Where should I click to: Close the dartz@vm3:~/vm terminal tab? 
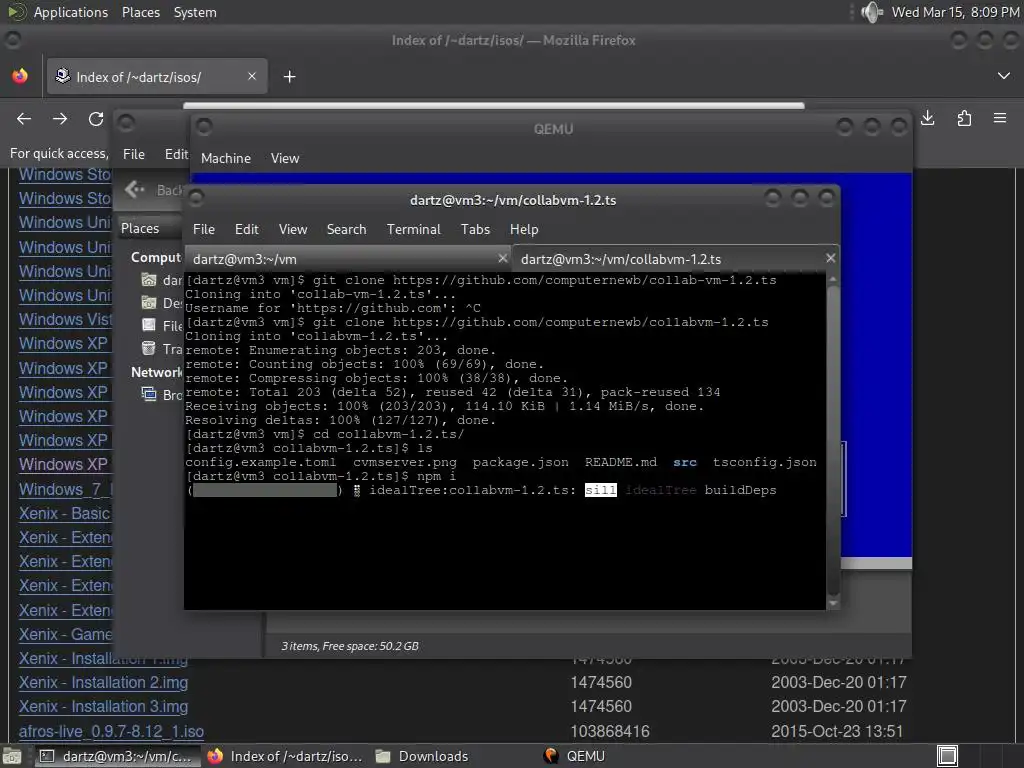click(x=502, y=259)
